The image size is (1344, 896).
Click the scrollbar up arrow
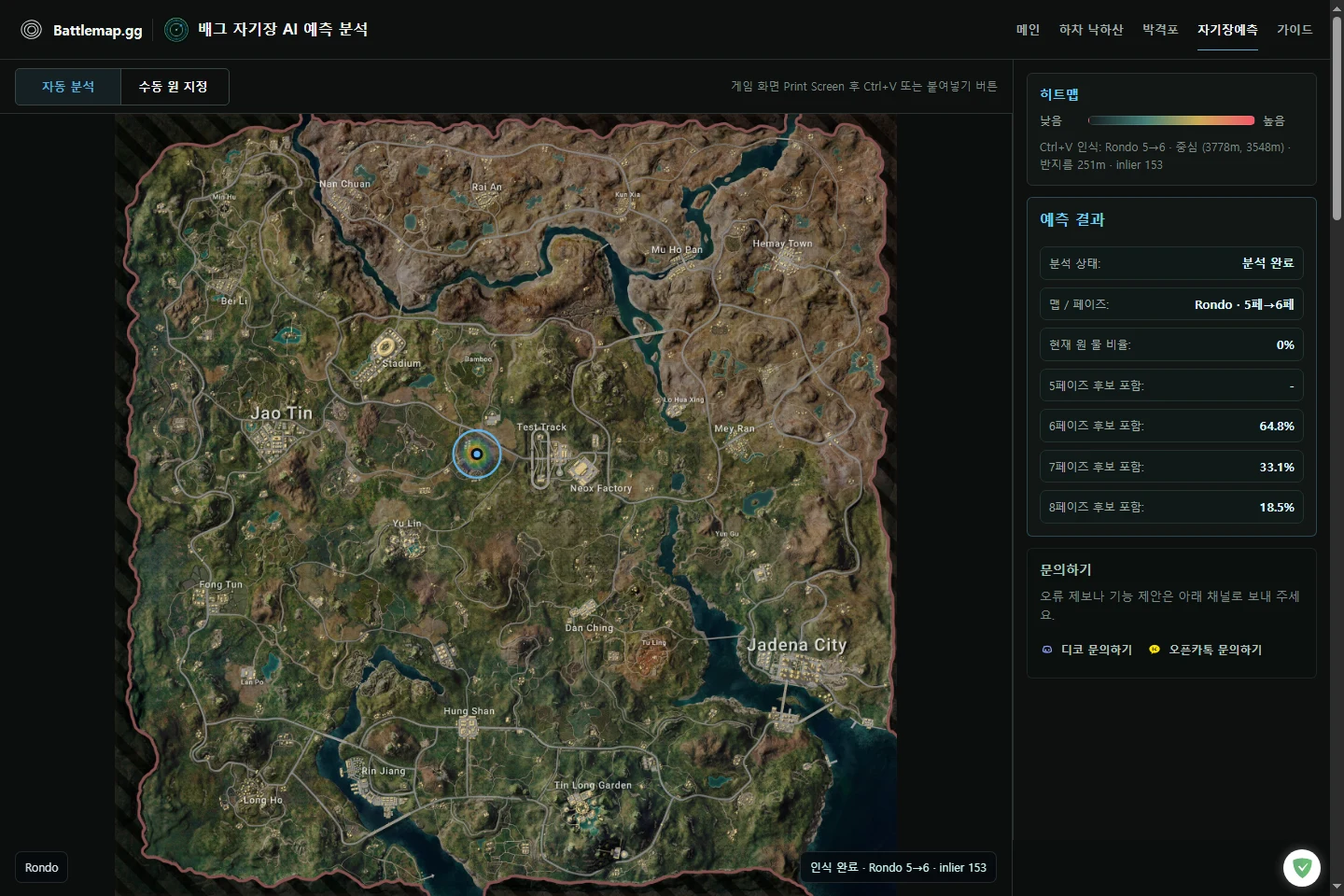pos(1337,7)
